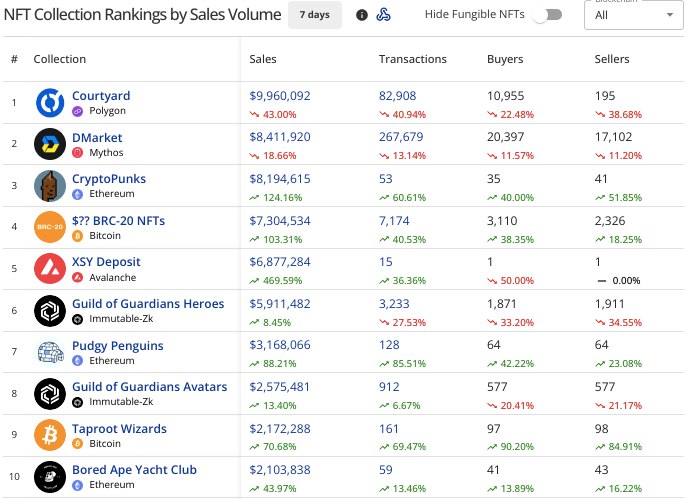Click Pudgy Penguins sales value $3,168,066
Viewport: 691px width, 499px height.
click(280, 345)
